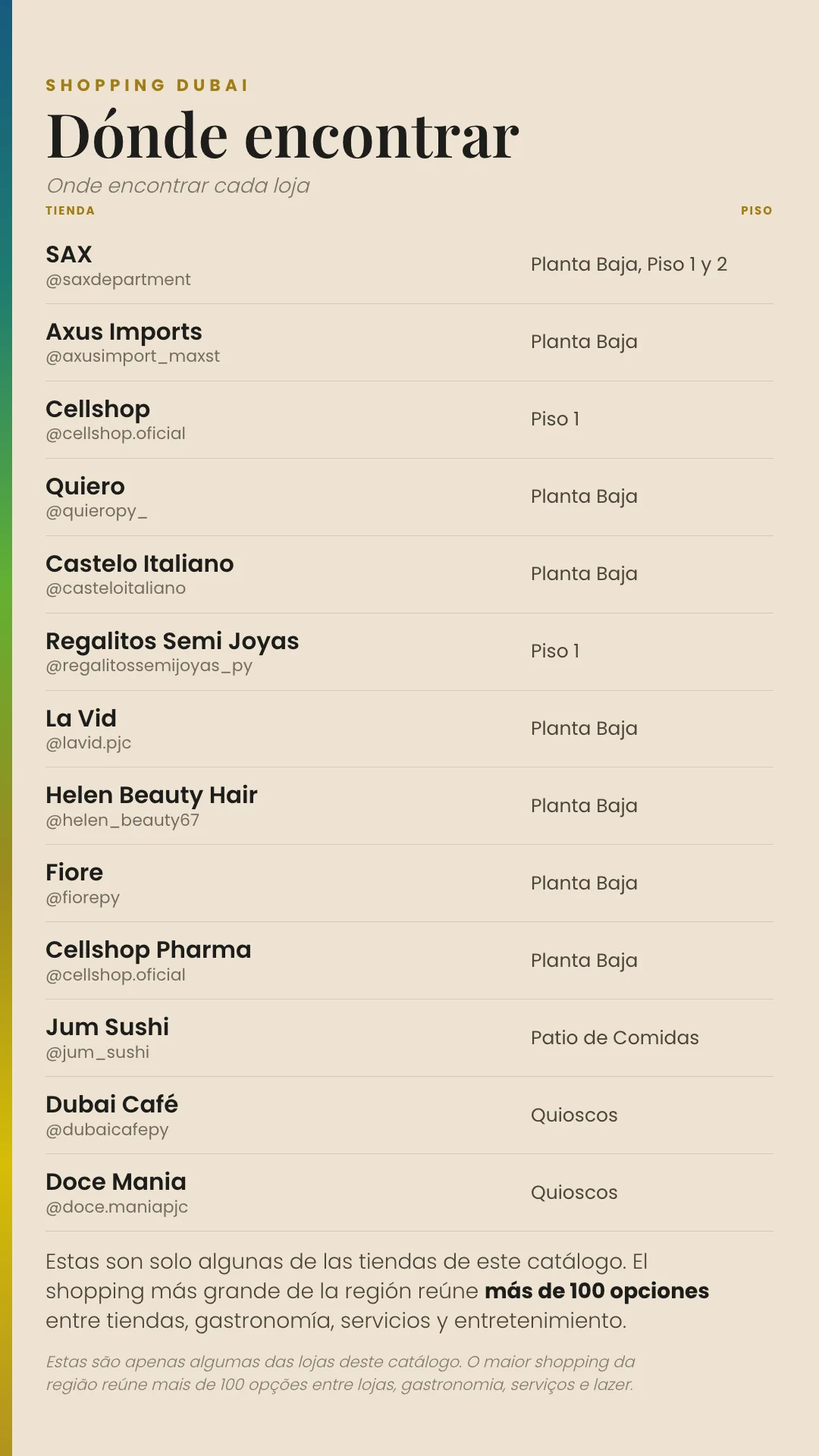Image resolution: width=819 pixels, height=1456 pixels.
Task: Click the Dónde encontrar title
Action: (283, 136)
